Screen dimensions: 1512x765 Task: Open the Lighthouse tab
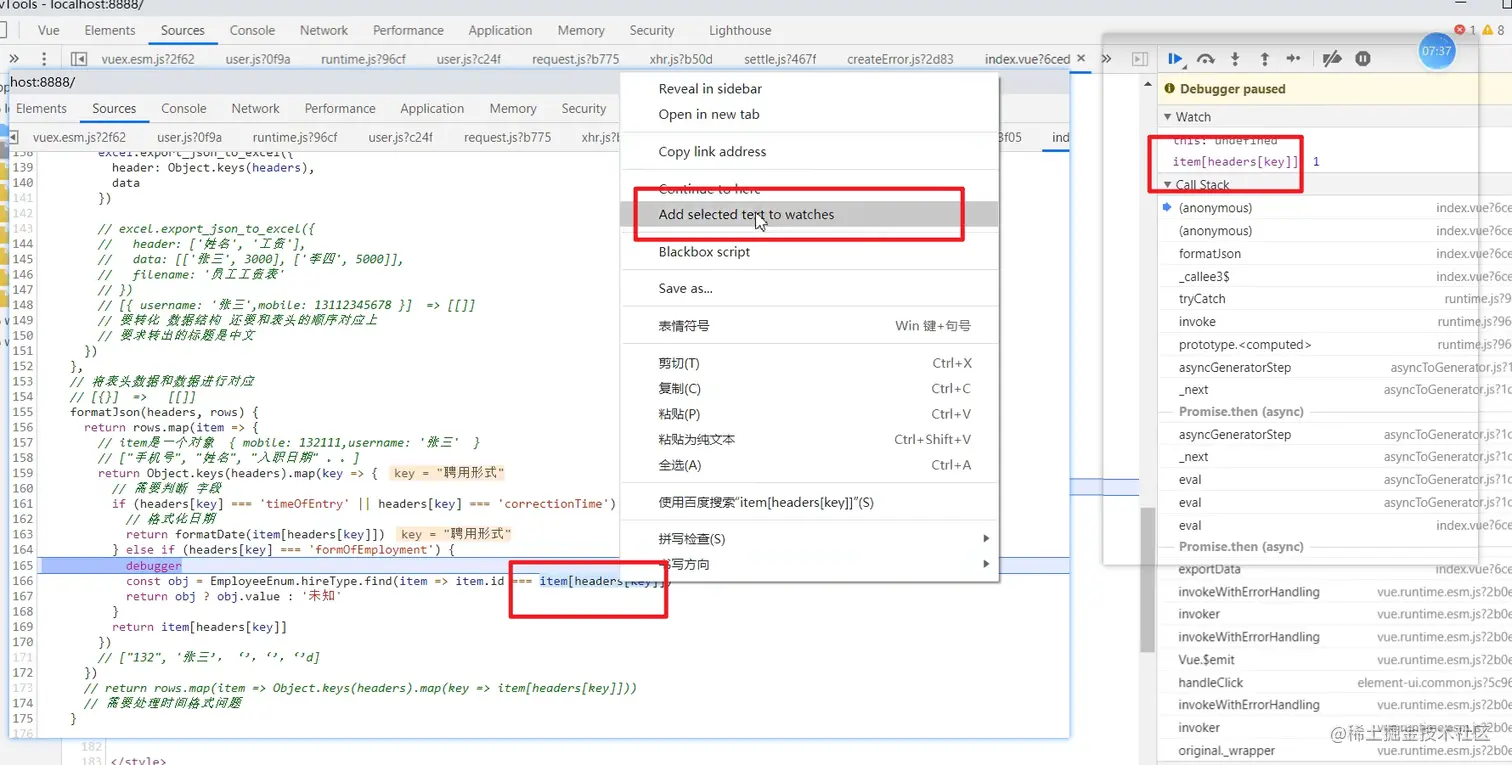(x=740, y=30)
